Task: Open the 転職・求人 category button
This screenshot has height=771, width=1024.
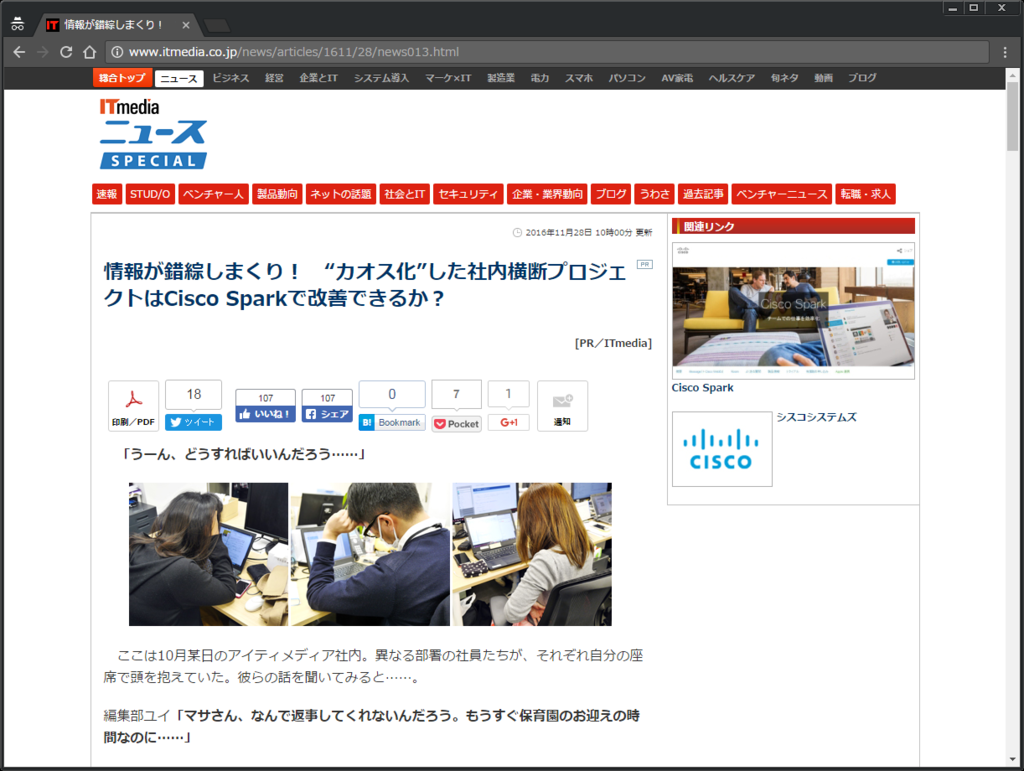Action: [865, 194]
